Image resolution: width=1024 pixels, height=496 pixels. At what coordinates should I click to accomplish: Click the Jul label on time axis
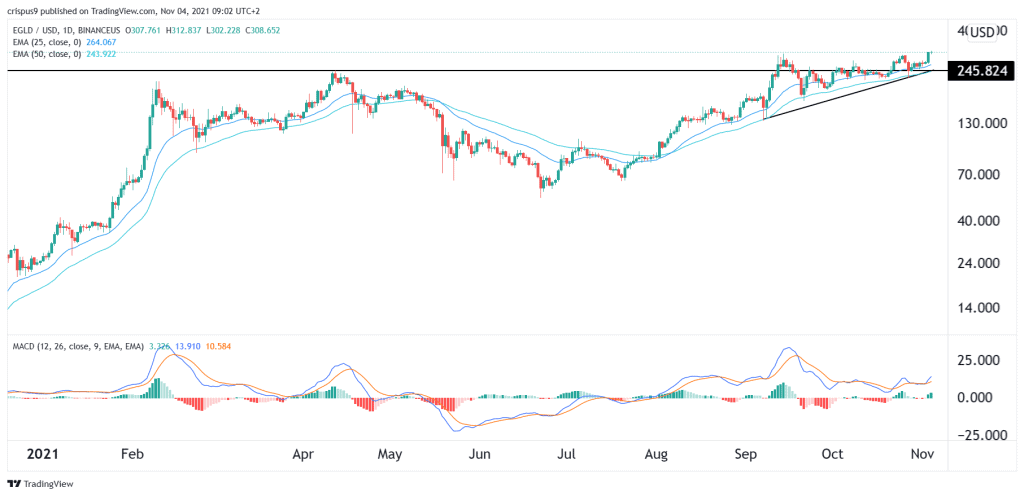click(566, 454)
